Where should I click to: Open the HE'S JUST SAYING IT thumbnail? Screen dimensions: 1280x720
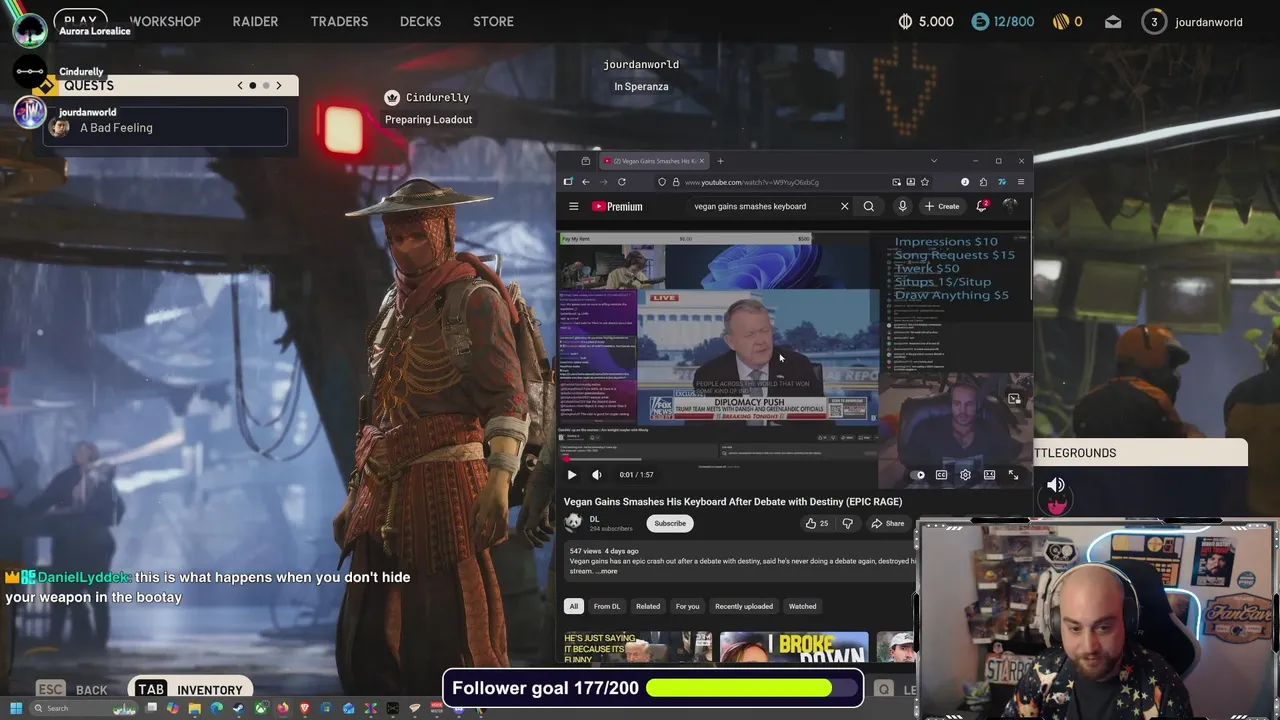pos(638,647)
